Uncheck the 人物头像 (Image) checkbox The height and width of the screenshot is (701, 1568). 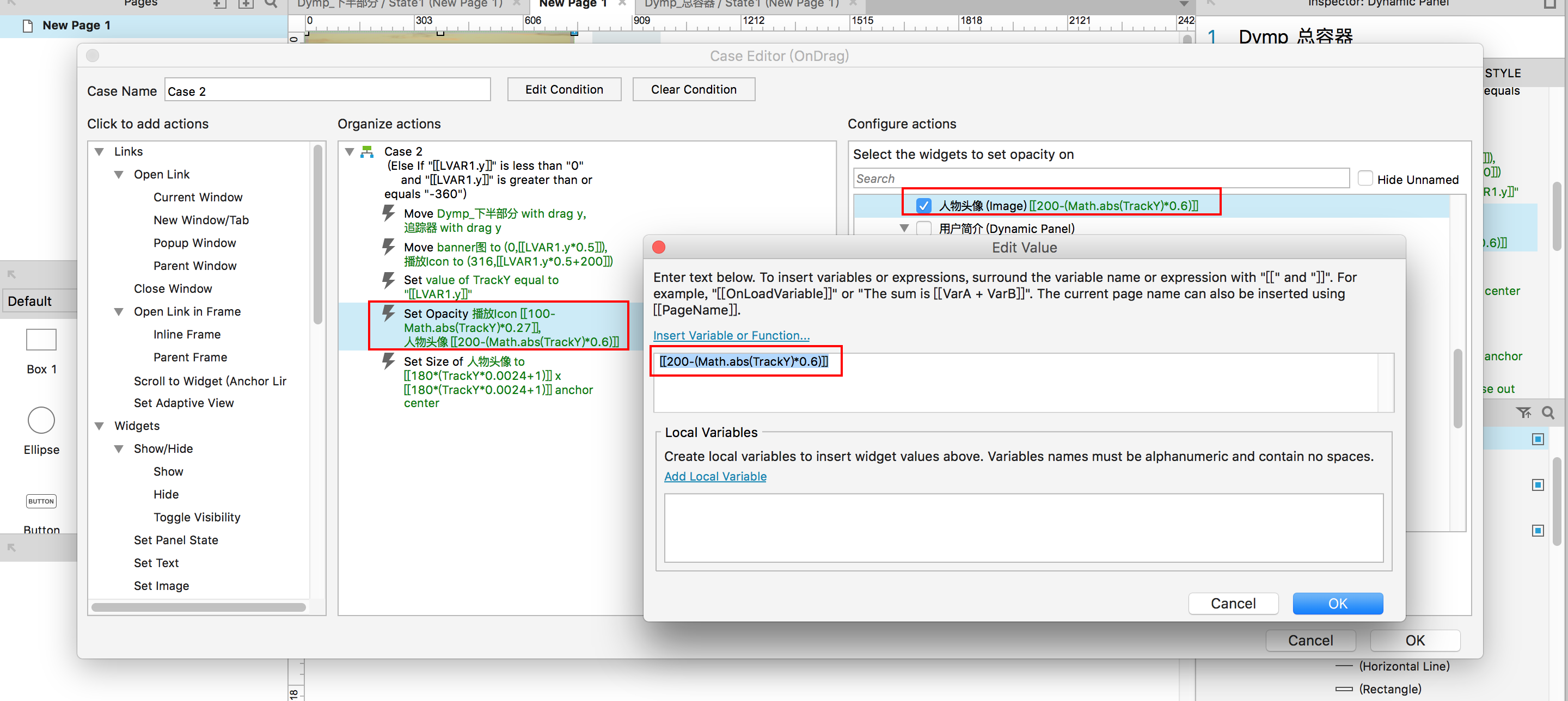tap(923, 206)
